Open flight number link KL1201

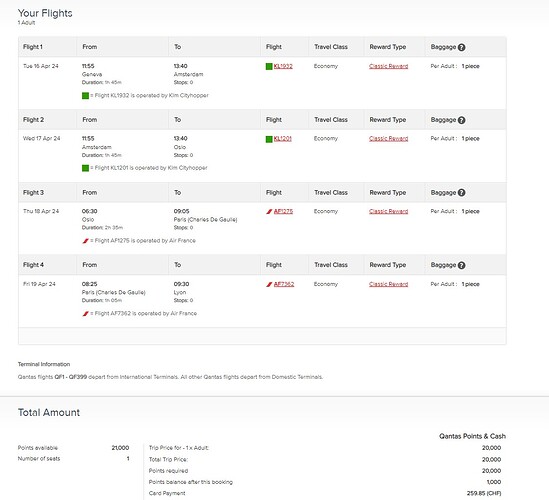[x=283, y=139]
